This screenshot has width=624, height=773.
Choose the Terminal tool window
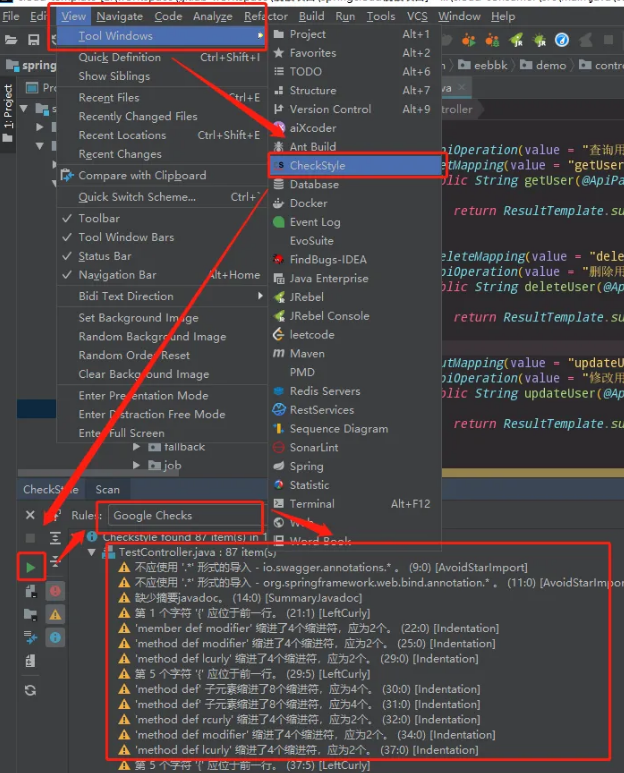tap(355, 504)
